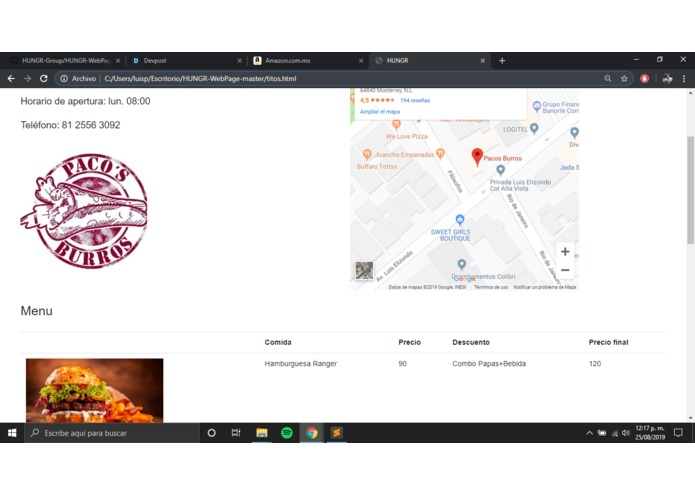Image resolution: width=695 pixels, height=494 pixels.
Task: Click the 'Comida' column header
Action: (278, 342)
